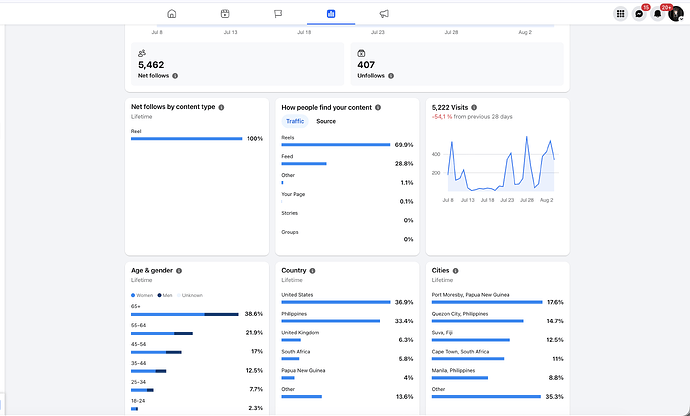The height and width of the screenshot is (416, 690).
Task: Click the Cities Other 35.3% bar
Action: pos(486,397)
